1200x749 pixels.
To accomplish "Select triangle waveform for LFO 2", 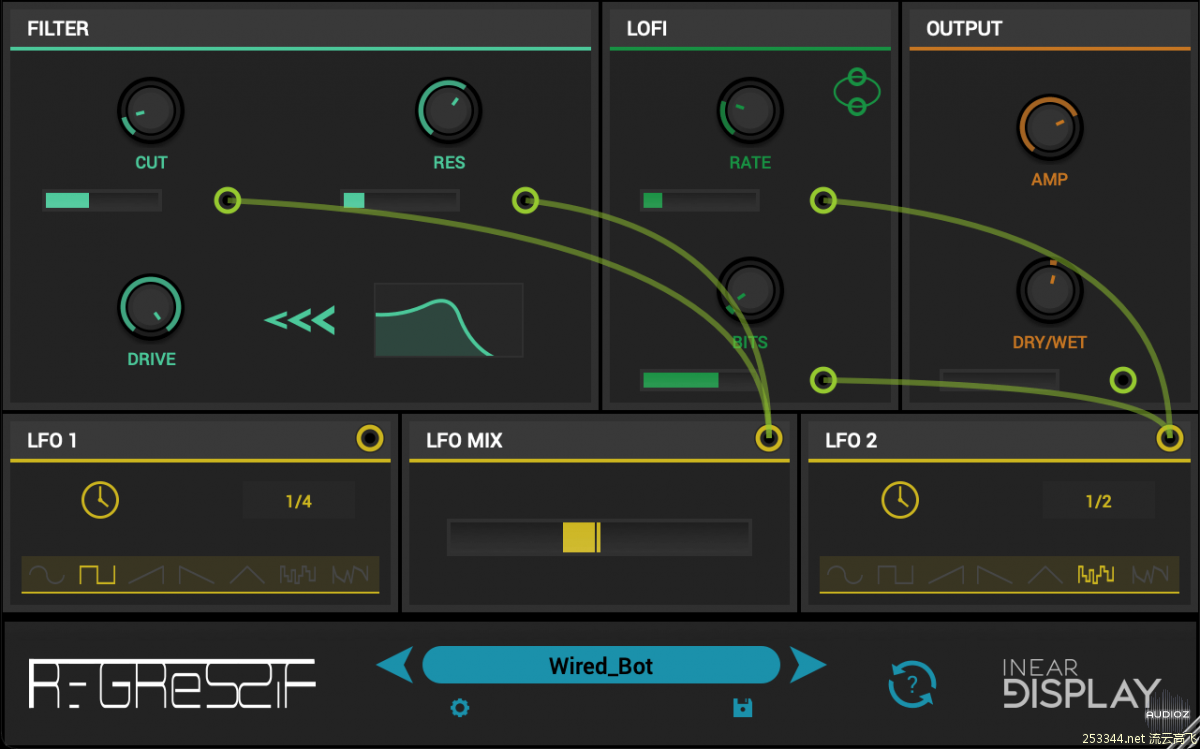I will [1045, 575].
